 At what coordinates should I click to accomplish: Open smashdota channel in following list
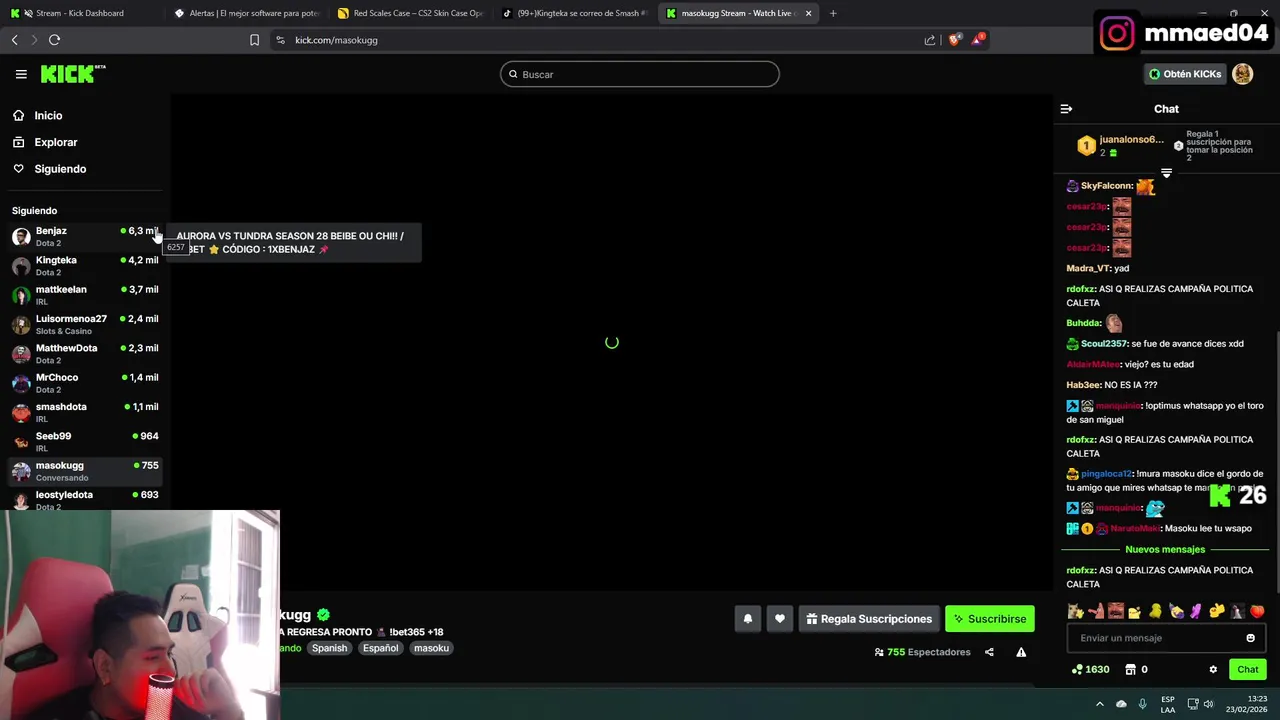coord(85,412)
